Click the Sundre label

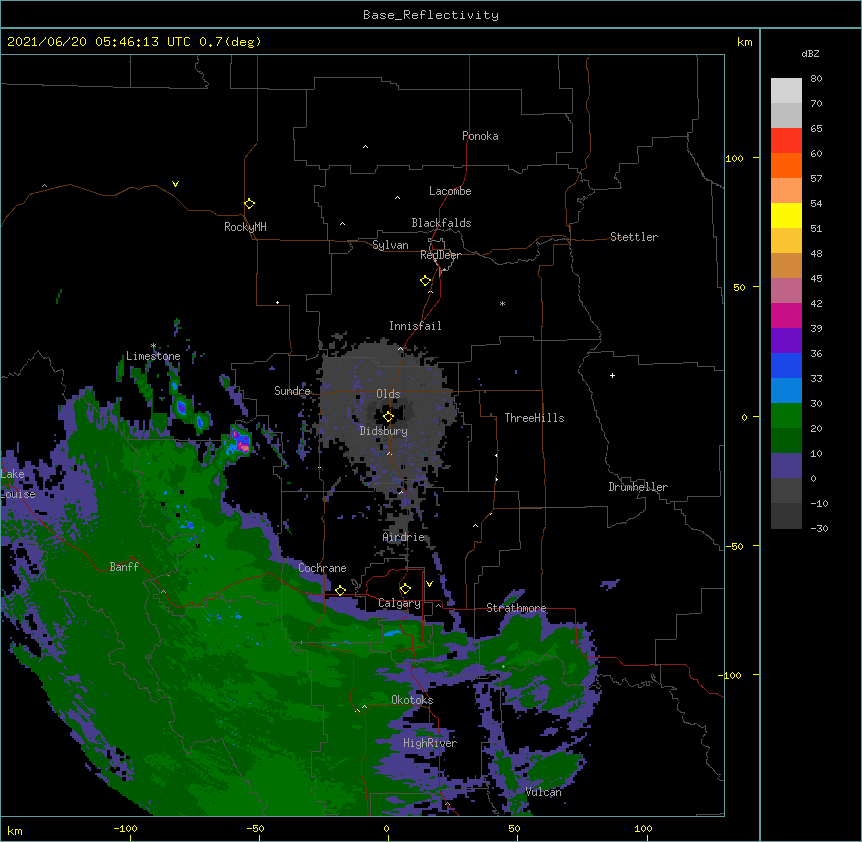pyautogui.click(x=292, y=391)
